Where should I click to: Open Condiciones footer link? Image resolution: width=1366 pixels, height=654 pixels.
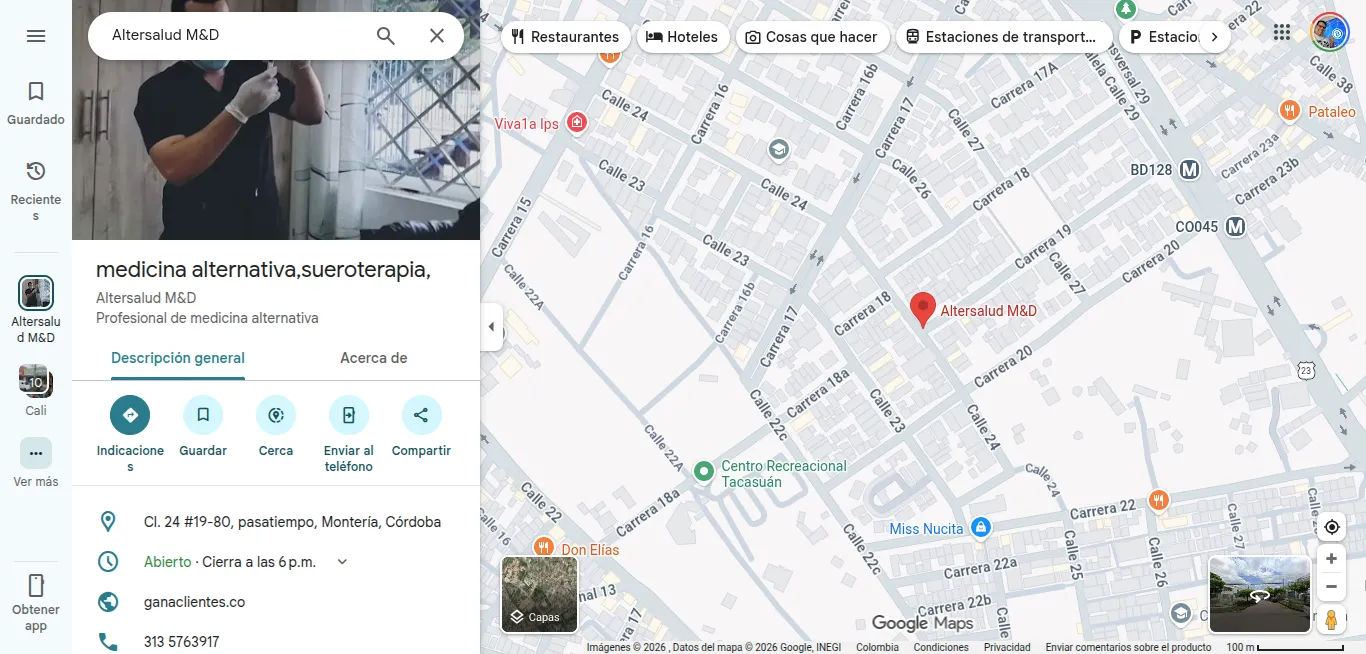[941, 647]
